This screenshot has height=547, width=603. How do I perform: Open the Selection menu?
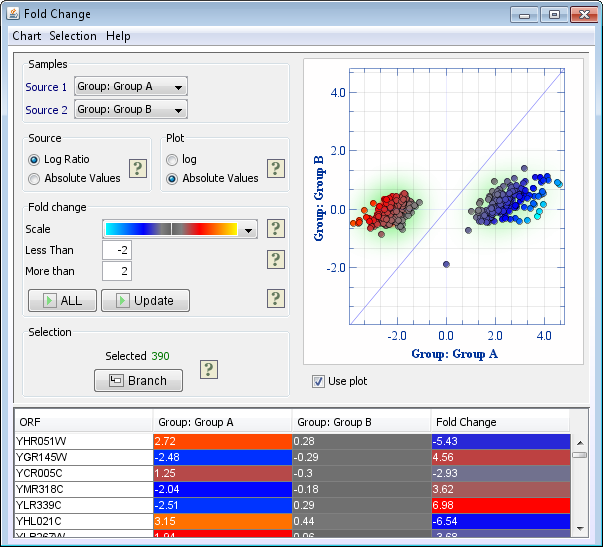coord(73,36)
